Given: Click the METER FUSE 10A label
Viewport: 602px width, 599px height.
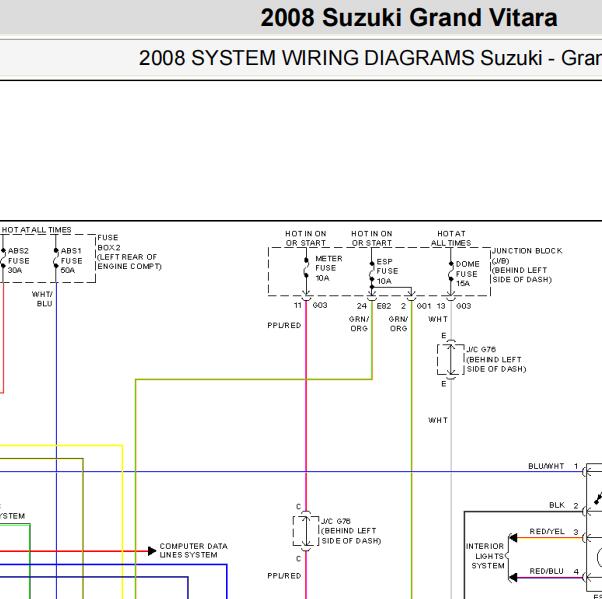Looking at the screenshot, I should click(329, 268).
